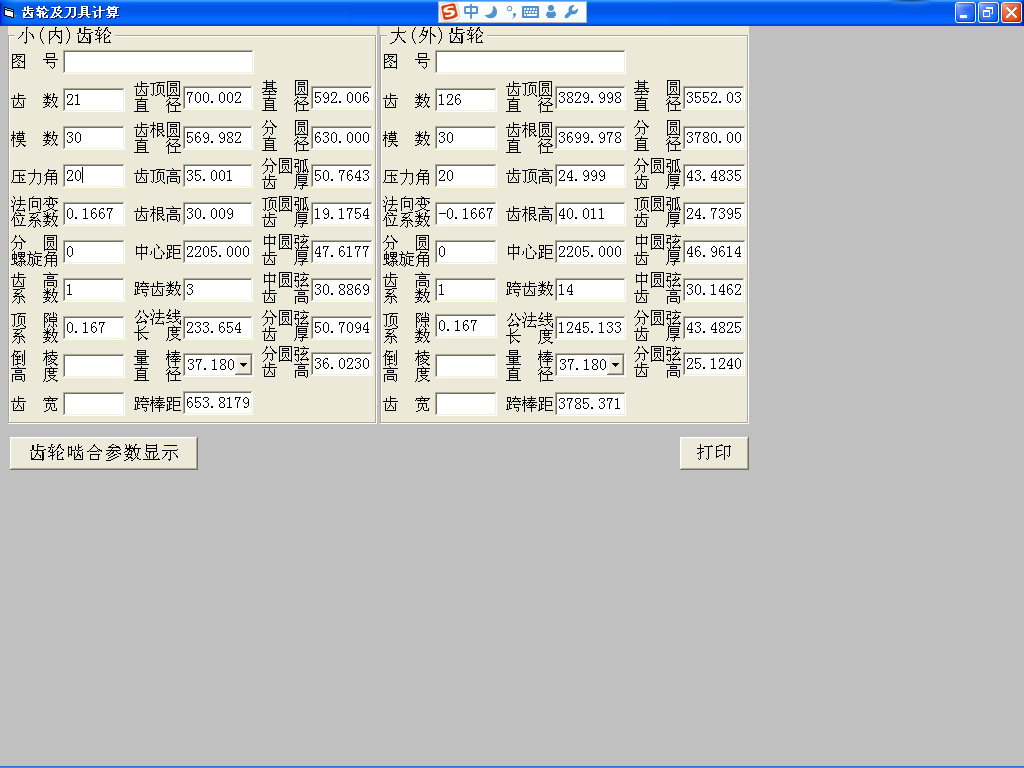Select large gear 齿根高 value 40.011
The image size is (1024, 768).
[590, 214]
